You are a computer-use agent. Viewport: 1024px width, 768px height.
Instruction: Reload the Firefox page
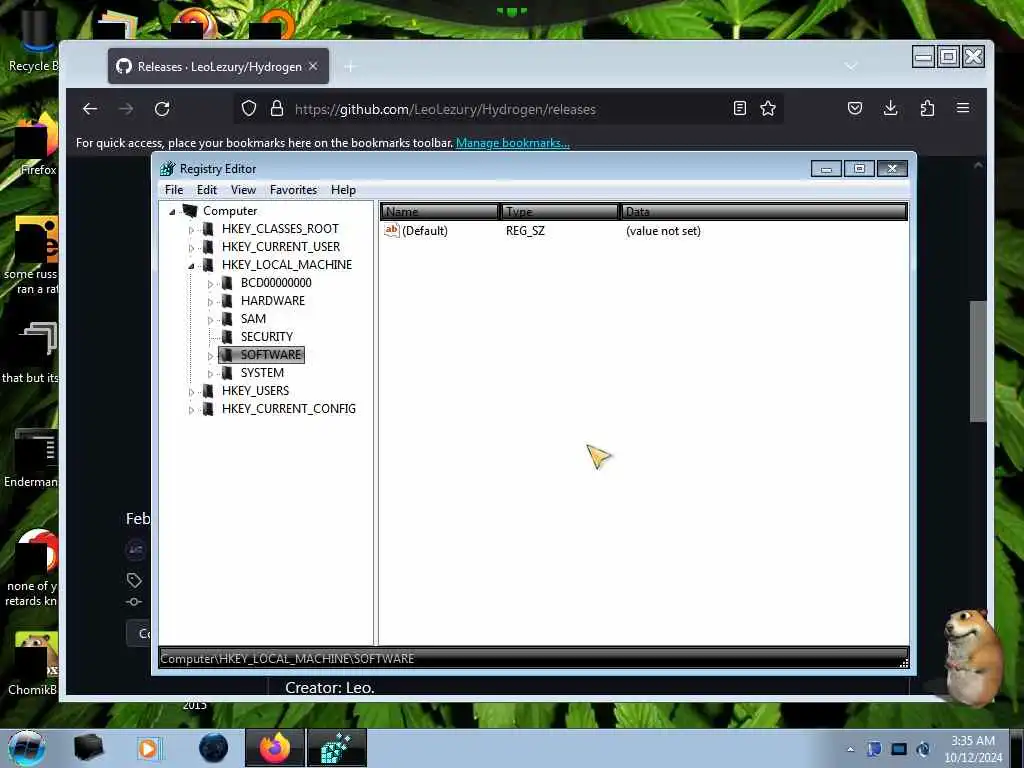162,109
